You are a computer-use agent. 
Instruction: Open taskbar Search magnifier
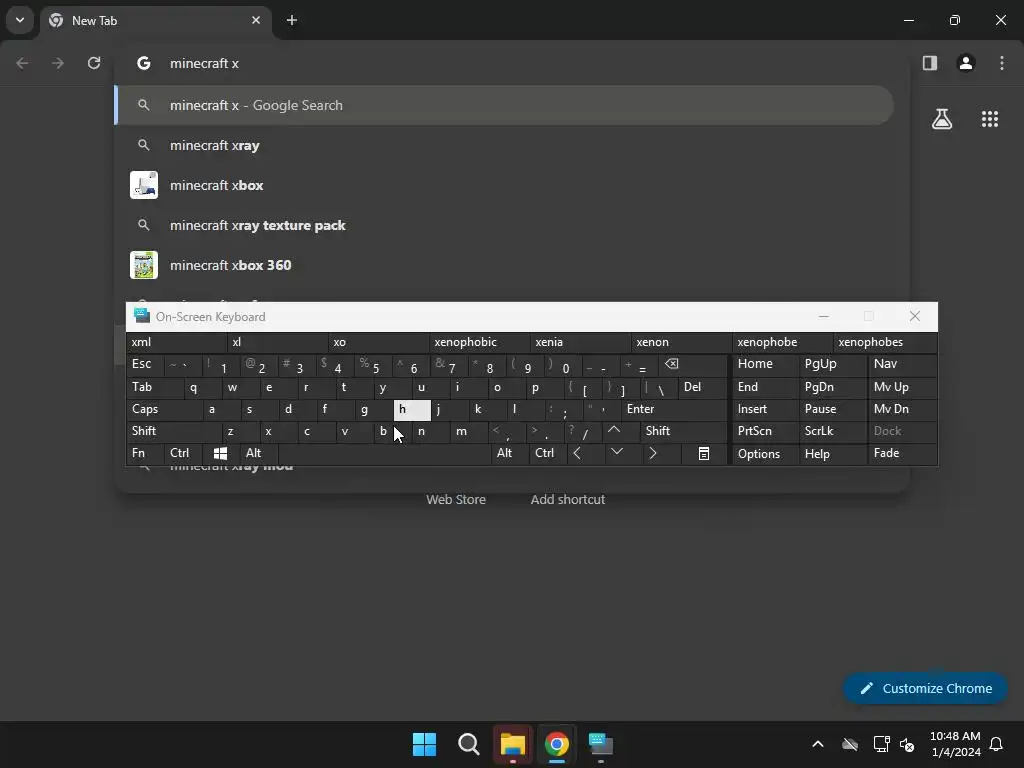pos(468,744)
